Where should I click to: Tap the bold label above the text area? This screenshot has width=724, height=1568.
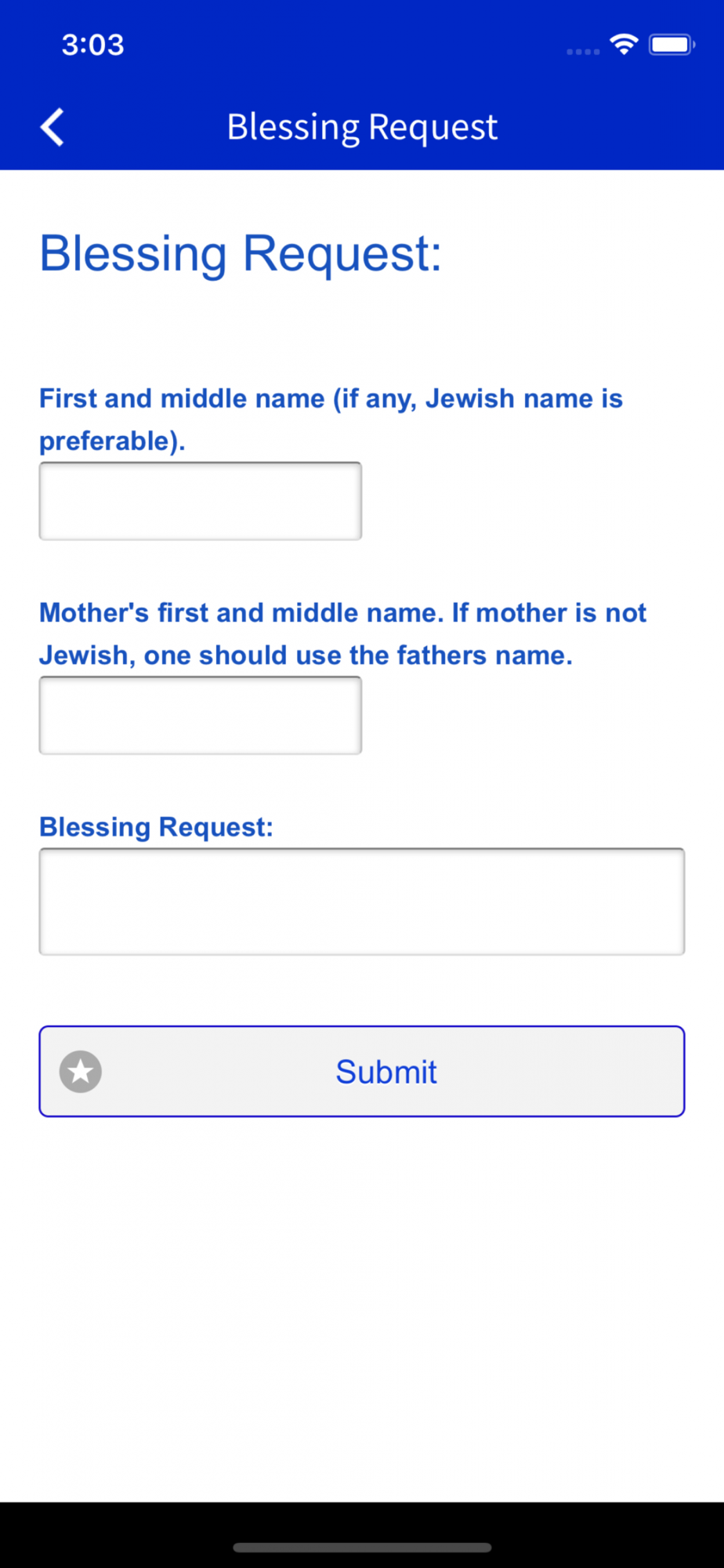157,827
